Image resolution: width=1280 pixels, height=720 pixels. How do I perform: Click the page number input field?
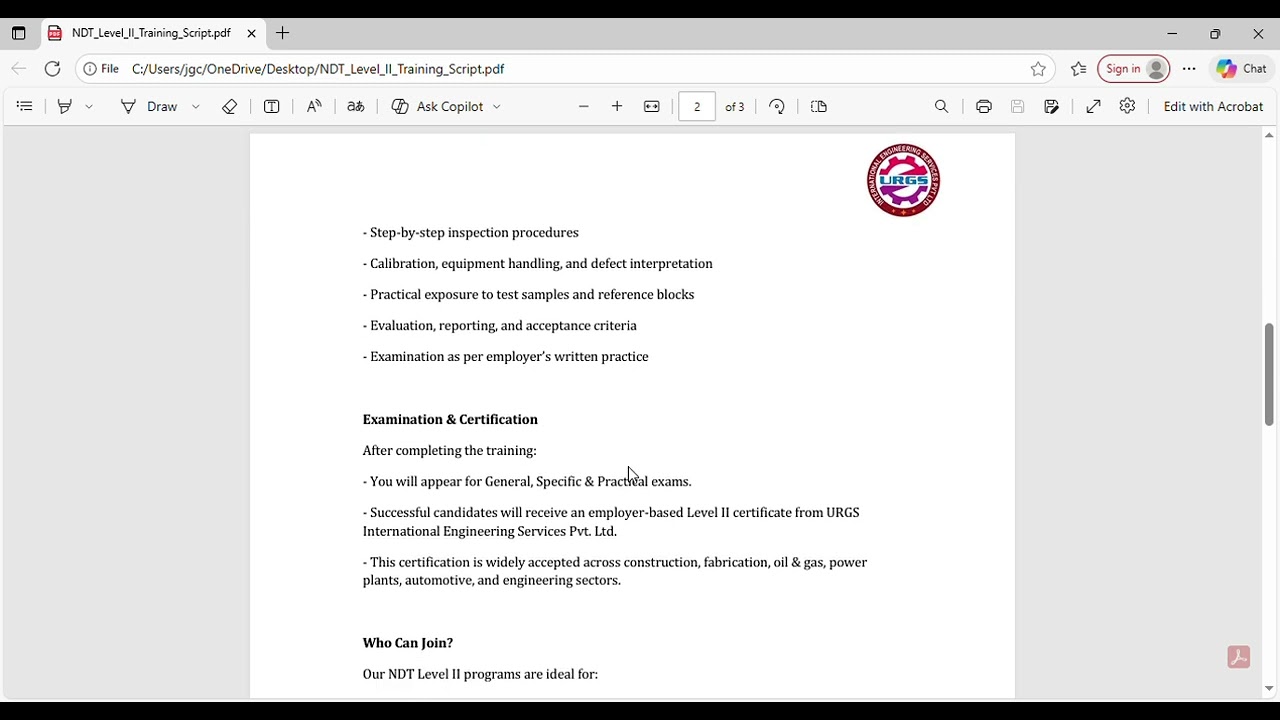coord(697,106)
